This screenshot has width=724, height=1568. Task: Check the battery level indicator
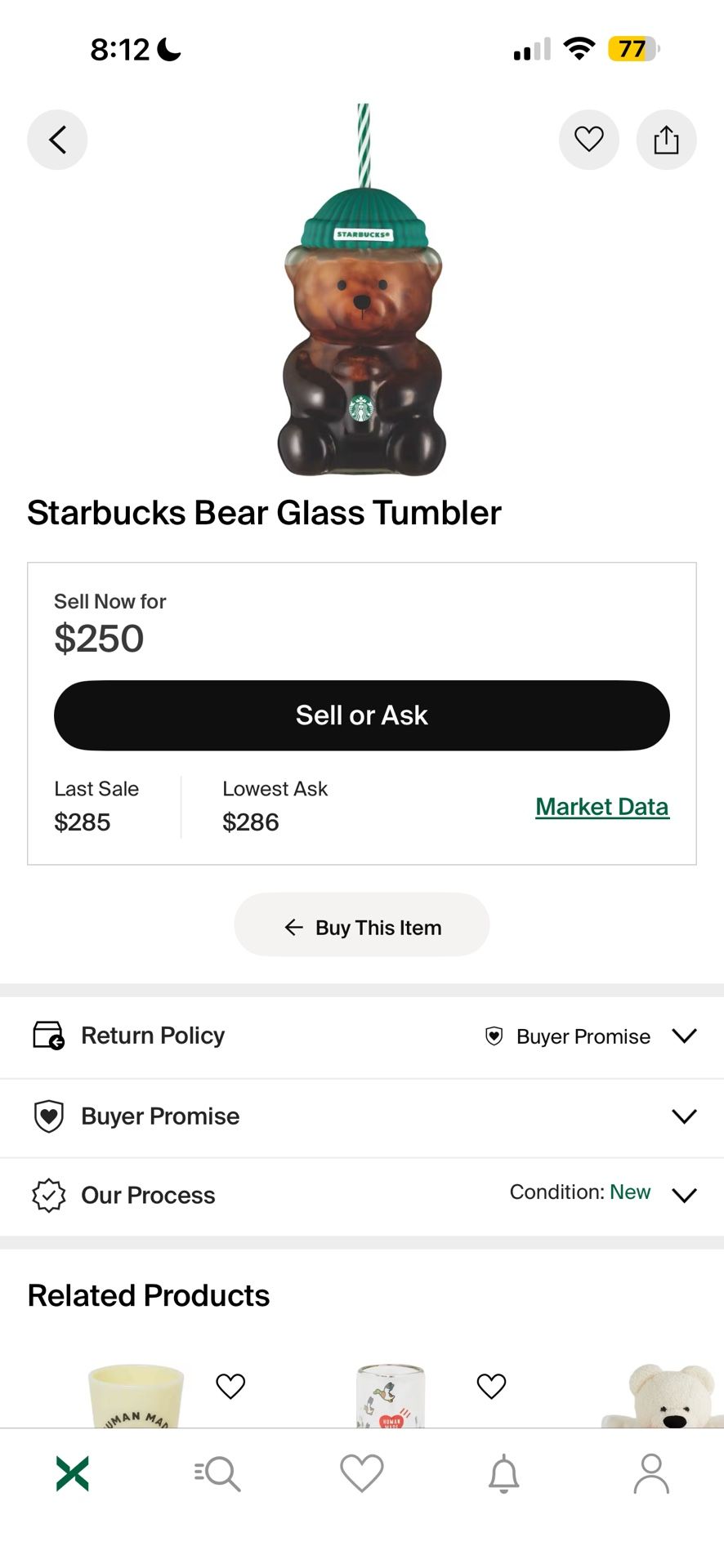coord(632,49)
